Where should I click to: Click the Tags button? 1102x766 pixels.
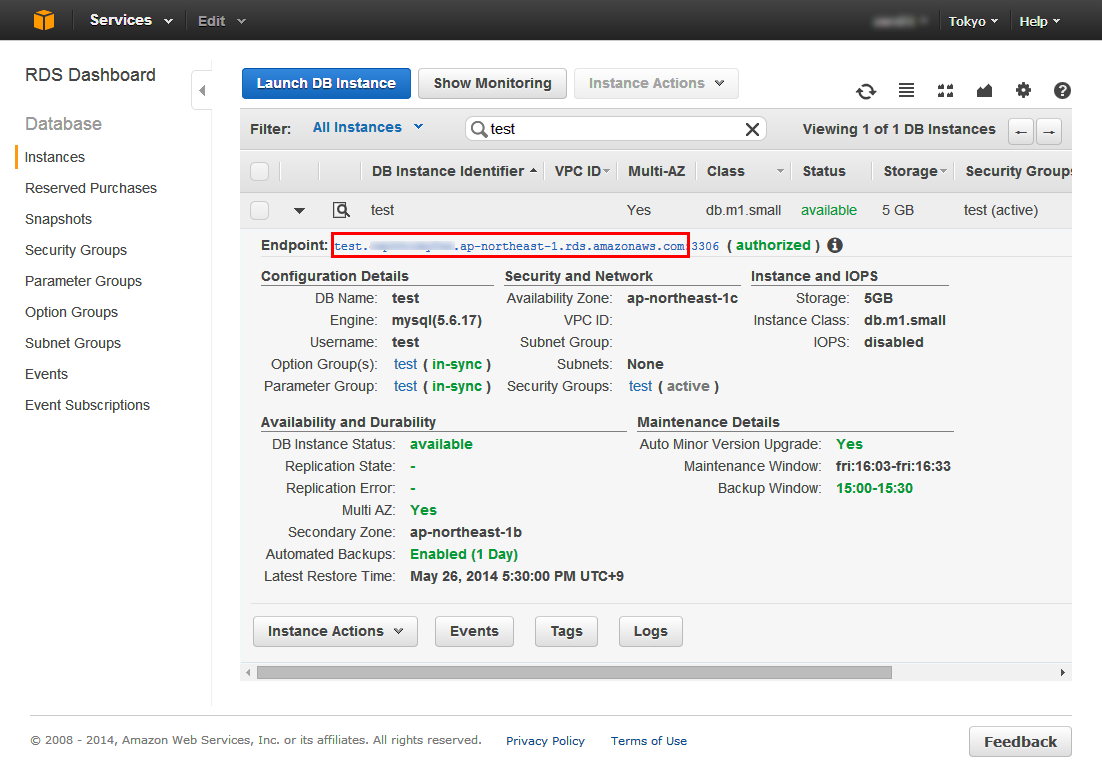(566, 631)
